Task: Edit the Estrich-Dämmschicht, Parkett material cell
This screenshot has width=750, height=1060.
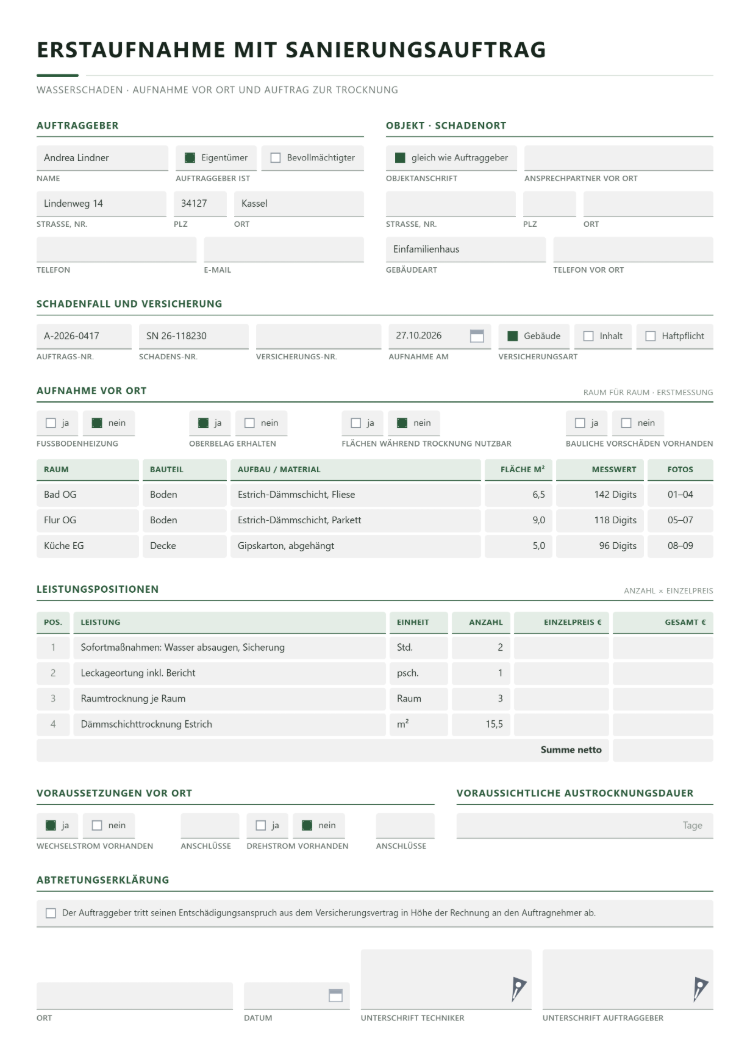Action: coord(356,521)
